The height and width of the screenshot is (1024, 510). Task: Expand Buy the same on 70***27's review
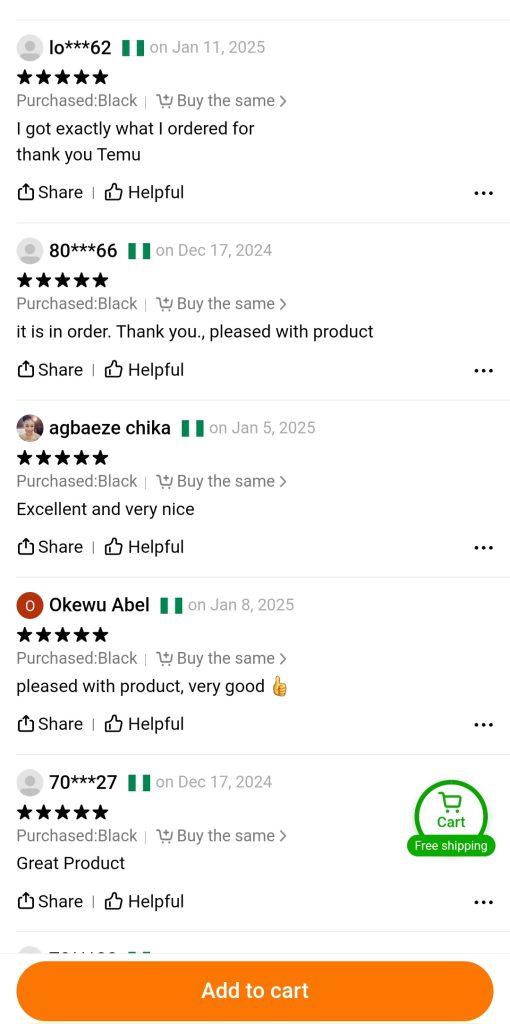[x=221, y=836]
